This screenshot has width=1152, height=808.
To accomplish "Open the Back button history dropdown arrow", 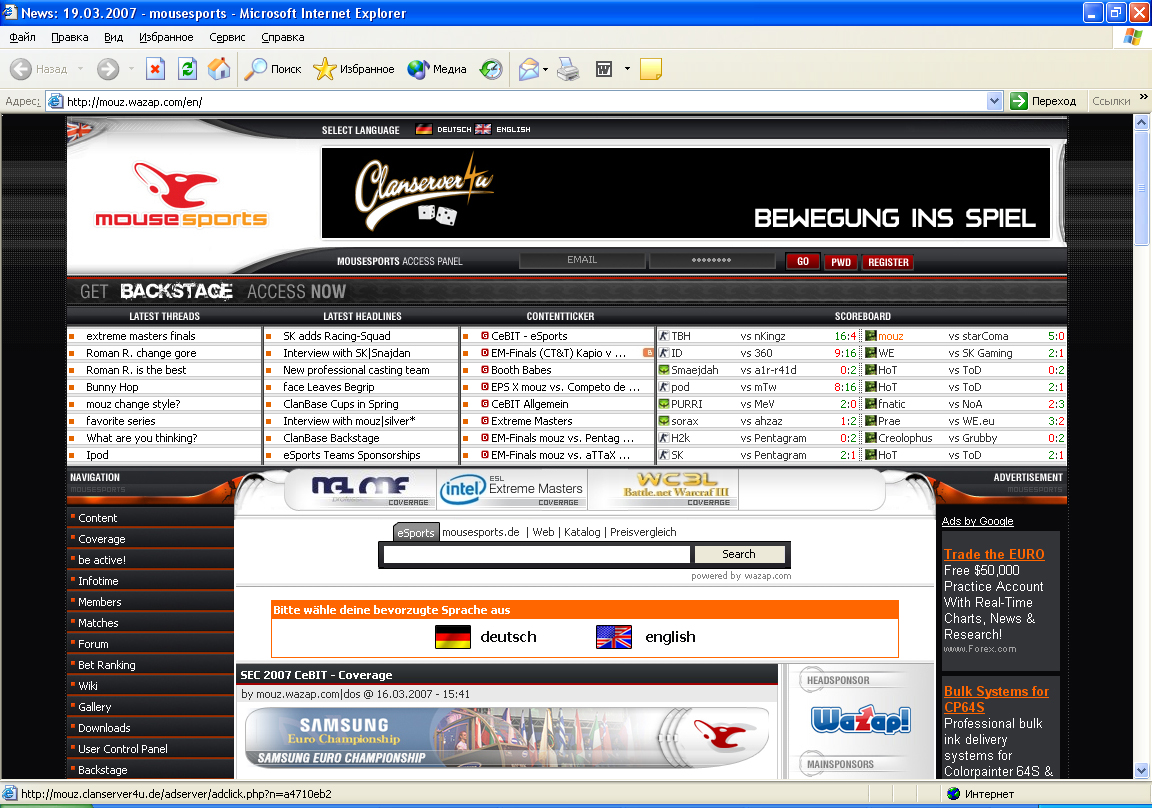I will [x=80, y=69].
